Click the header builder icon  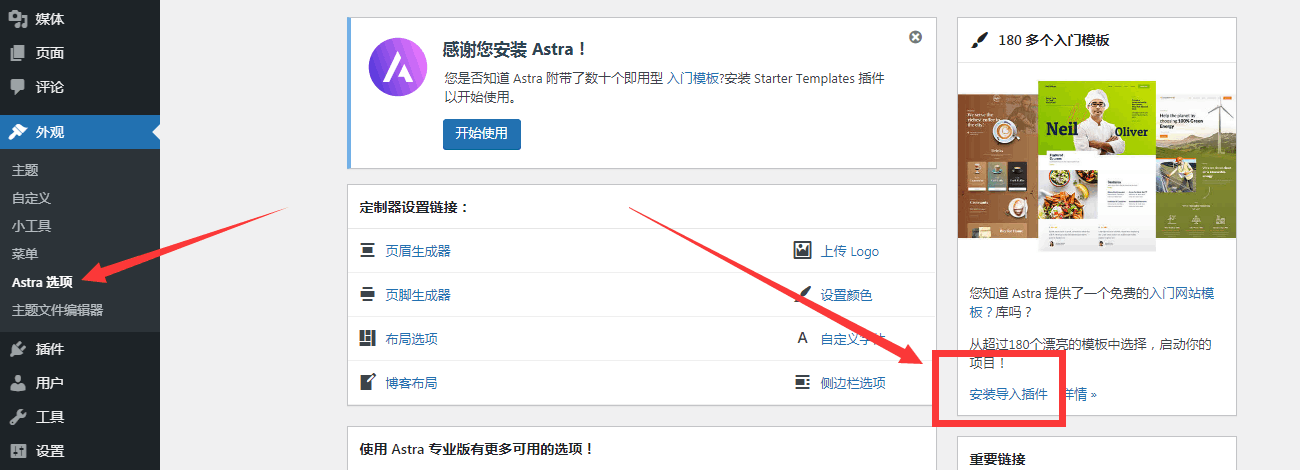[367, 251]
